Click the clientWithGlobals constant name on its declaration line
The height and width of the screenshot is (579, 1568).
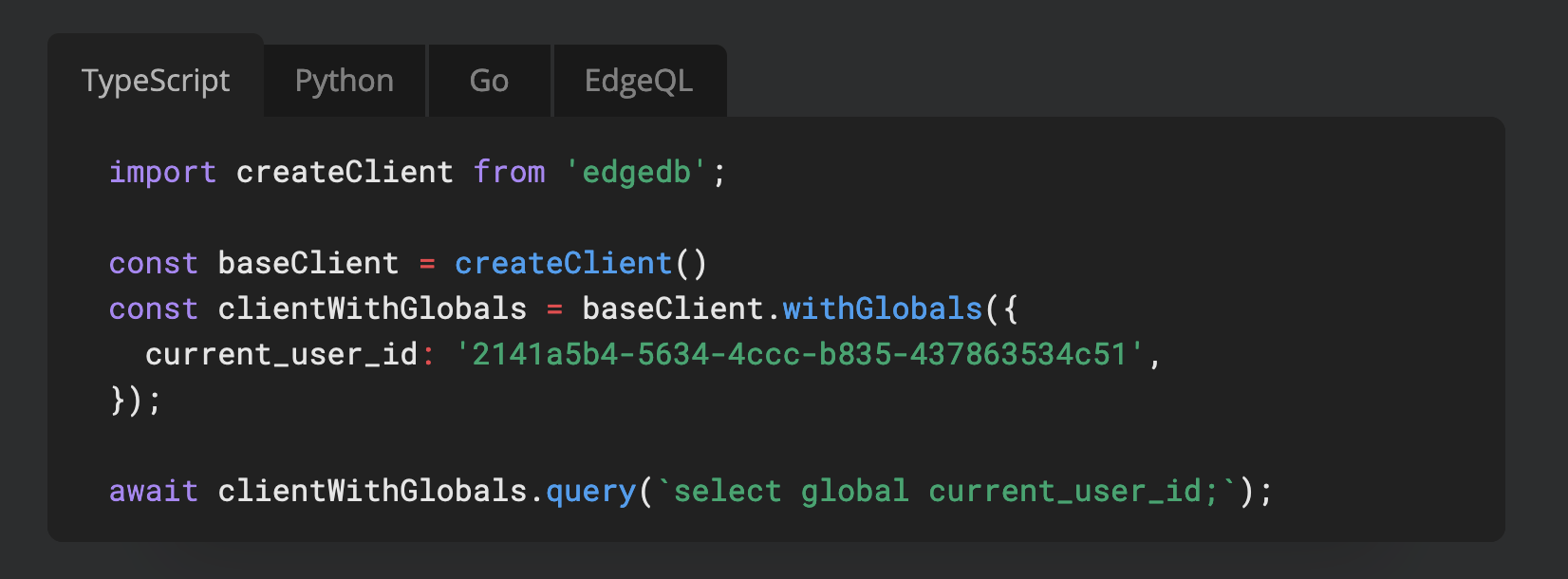click(371, 308)
